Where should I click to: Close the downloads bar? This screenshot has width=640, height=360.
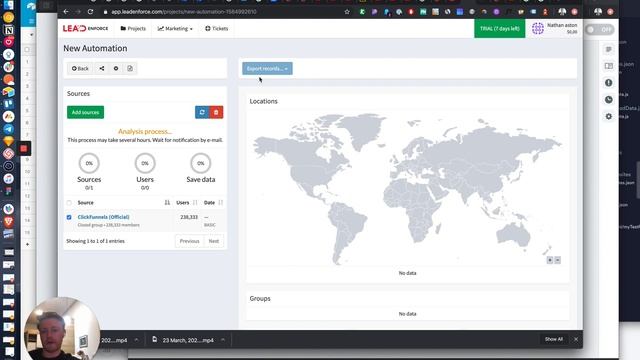(x=576, y=339)
